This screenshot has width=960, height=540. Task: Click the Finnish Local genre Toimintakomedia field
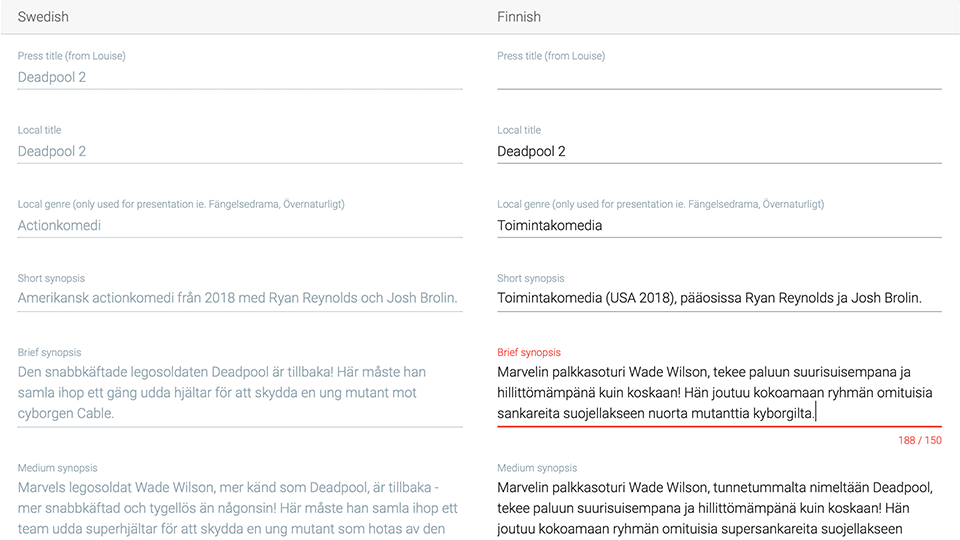click(719, 225)
